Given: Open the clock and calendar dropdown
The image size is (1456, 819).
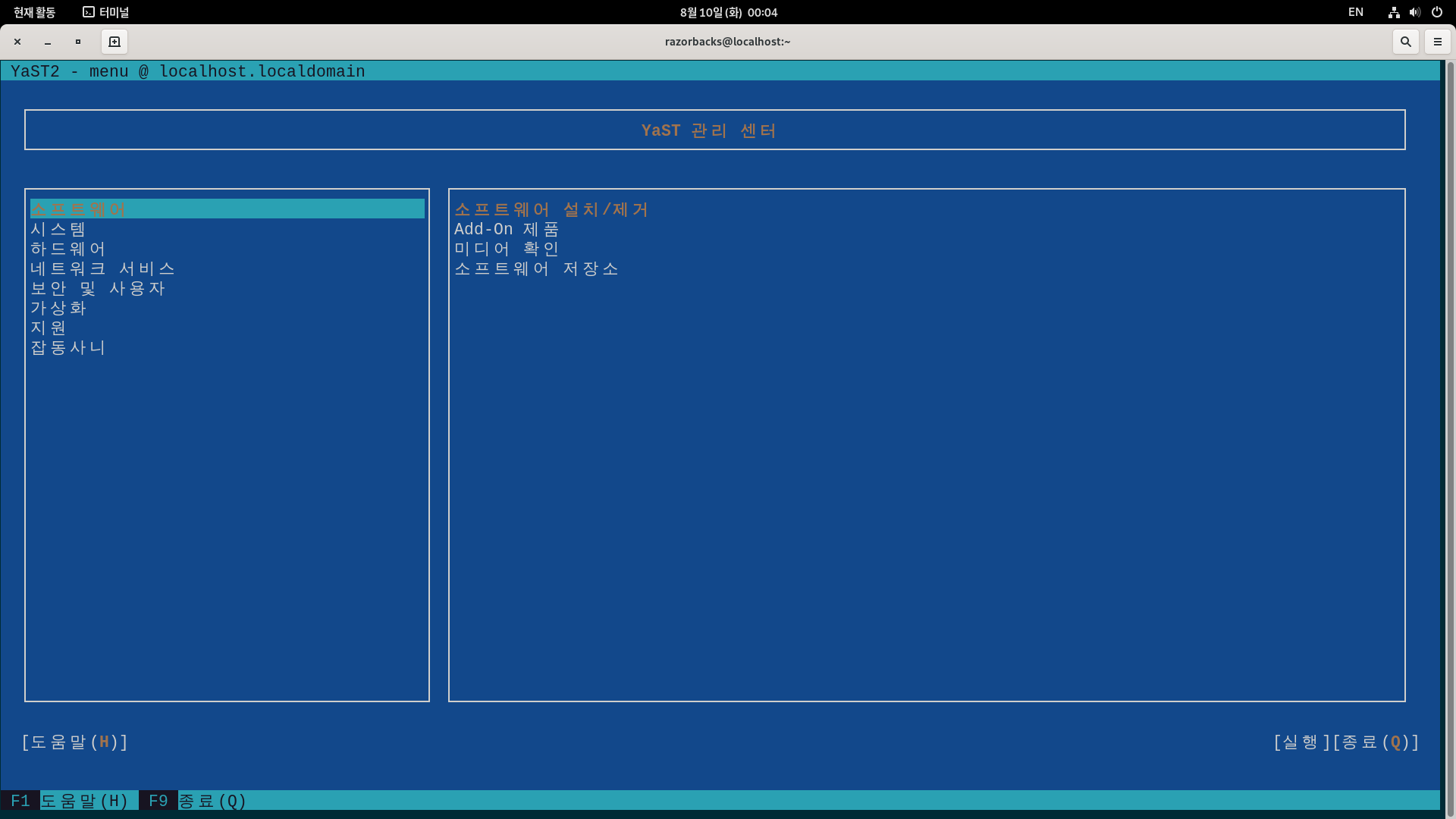Looking at the screenshot, I should [728, 12].
